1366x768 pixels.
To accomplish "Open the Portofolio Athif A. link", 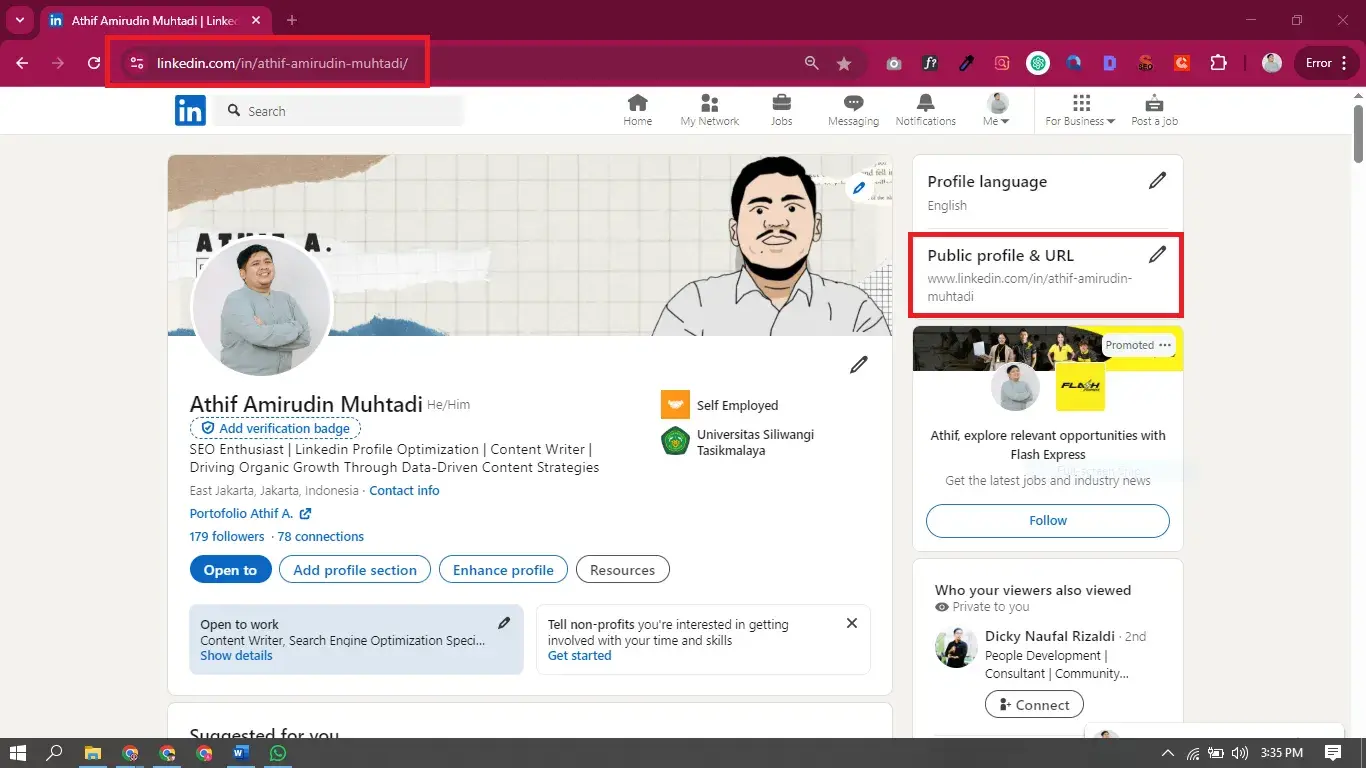I will point(250,514).
